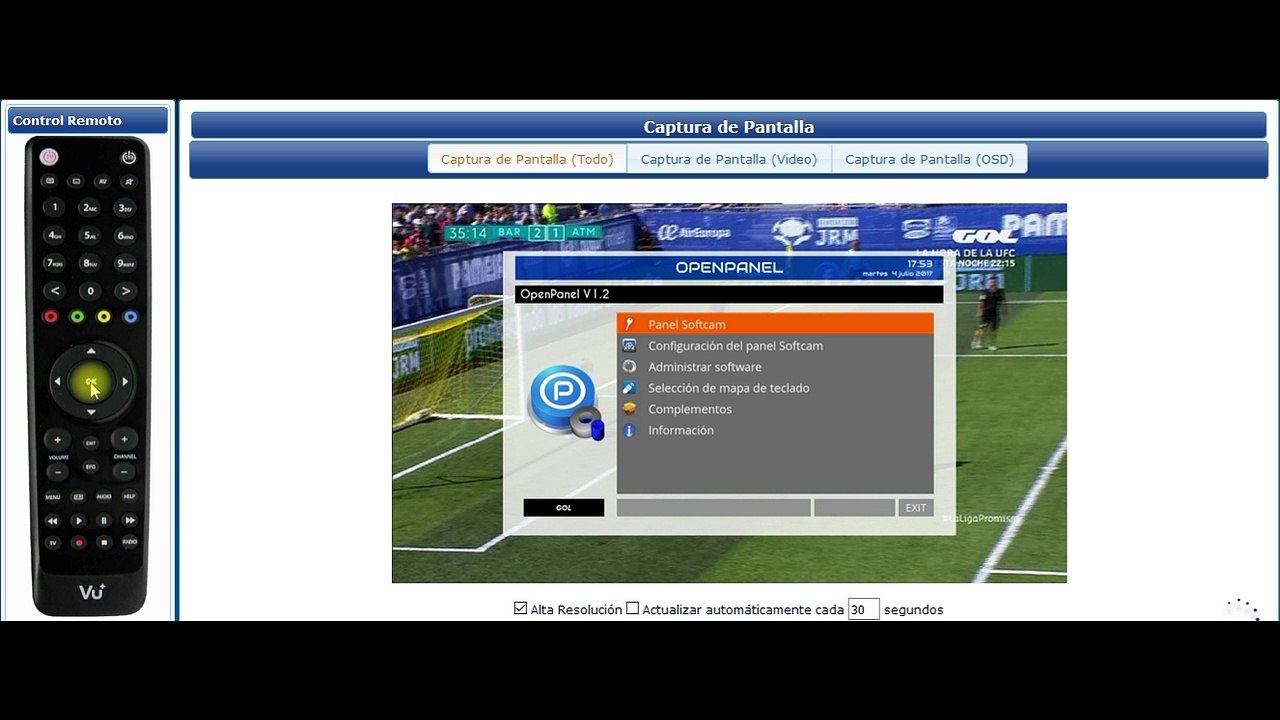Click number 2 ABC on the remote
The width and height of the screenshot is (1280, 720).
click(x=90, y=208)
